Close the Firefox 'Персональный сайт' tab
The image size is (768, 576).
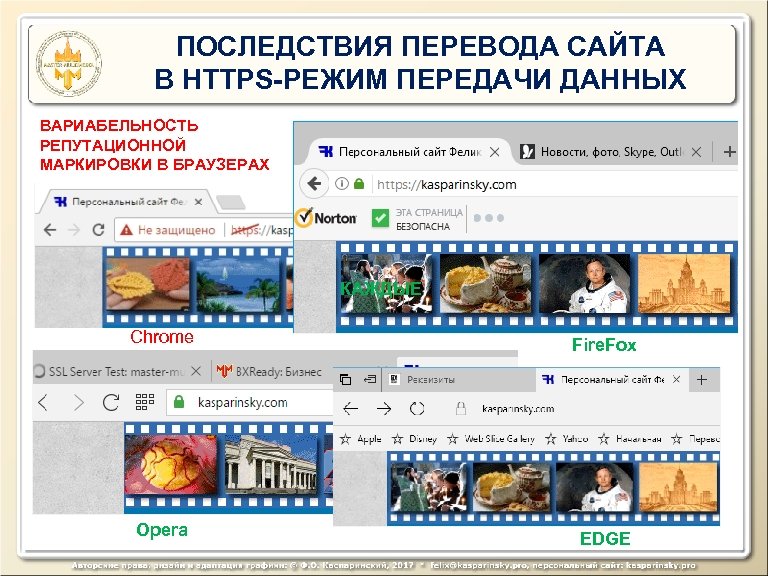pyautogui.click(x=495, y=152)
